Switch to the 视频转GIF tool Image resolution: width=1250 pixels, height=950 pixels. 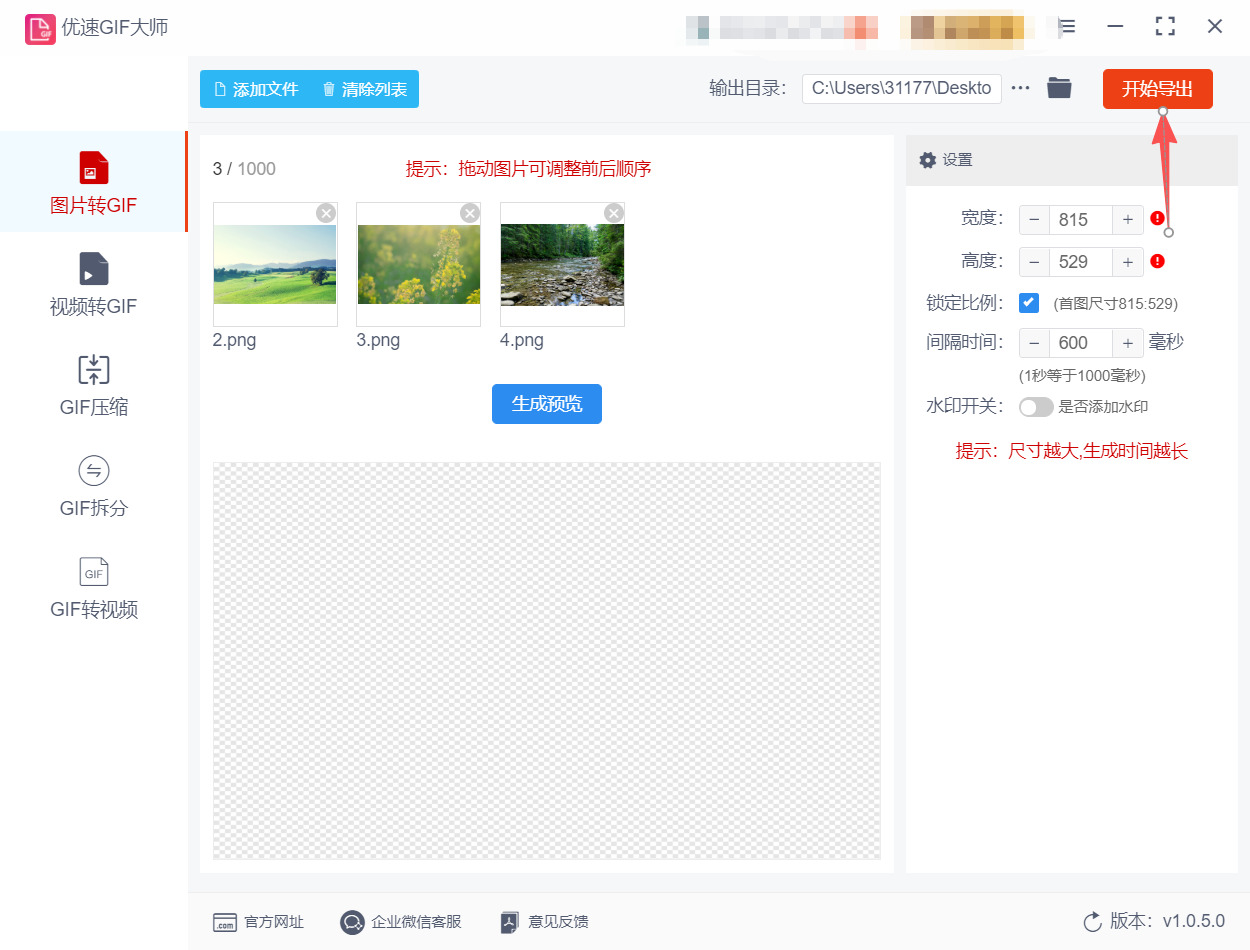pyautogui.click(x=93, y=285)
